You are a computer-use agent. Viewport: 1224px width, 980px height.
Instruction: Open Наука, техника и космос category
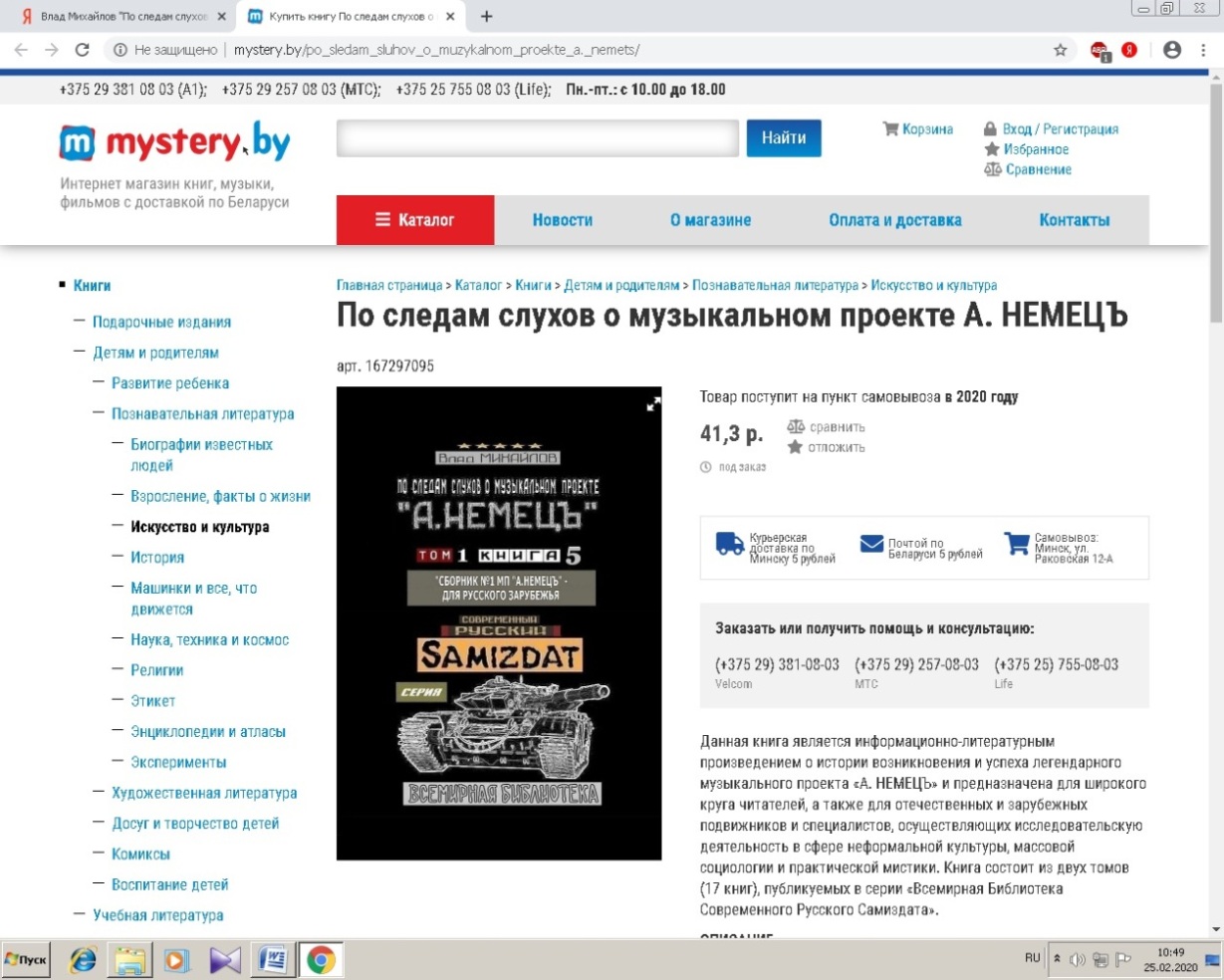tap(209, 639)
